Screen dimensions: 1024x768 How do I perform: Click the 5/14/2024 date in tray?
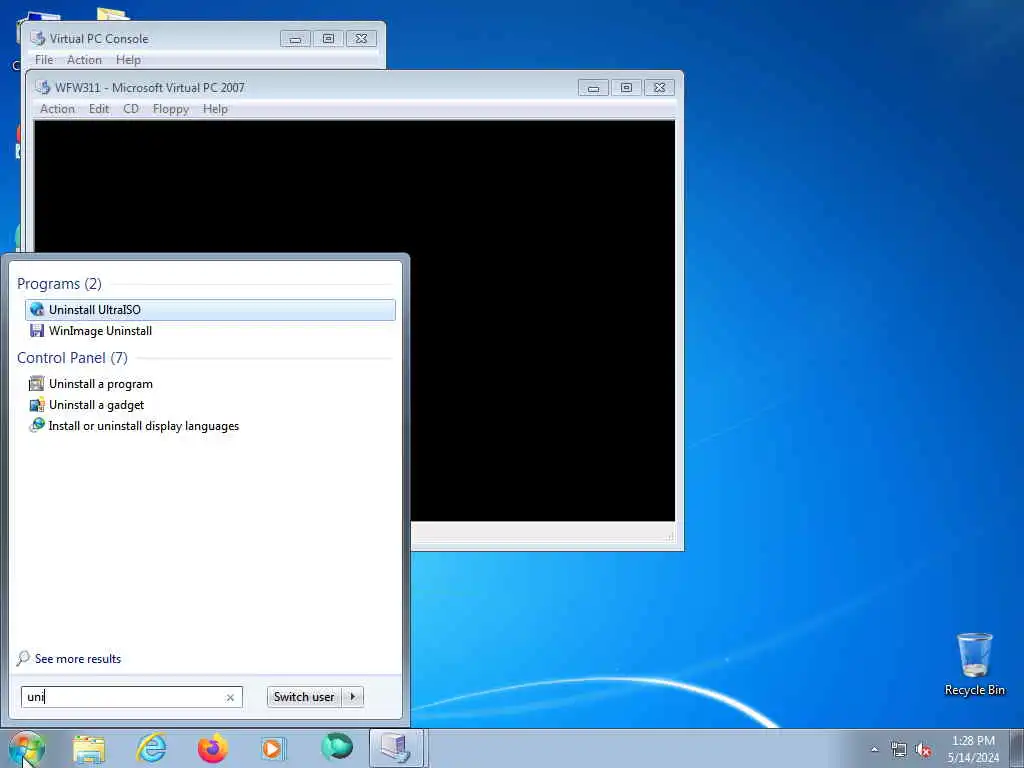973,758
